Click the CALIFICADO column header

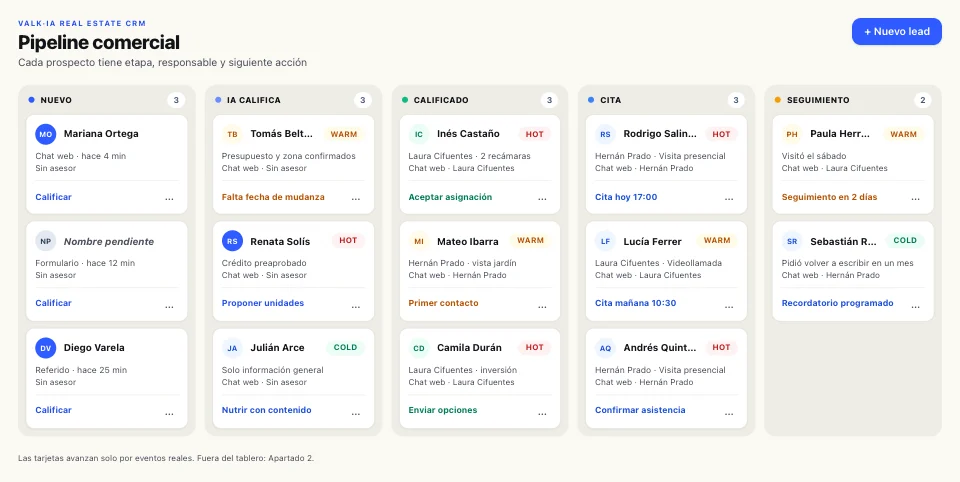pos(441,100)
